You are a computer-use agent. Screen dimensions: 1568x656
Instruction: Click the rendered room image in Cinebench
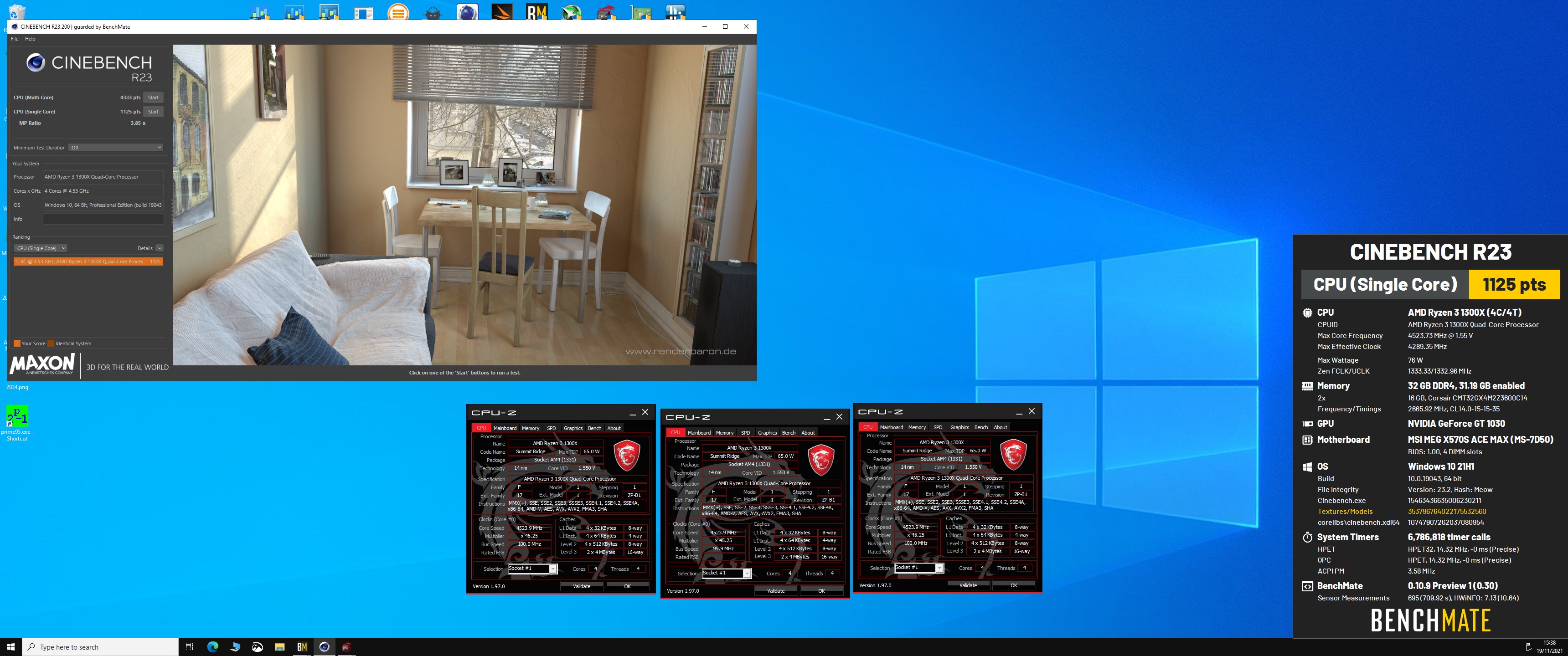click(464, 205)
